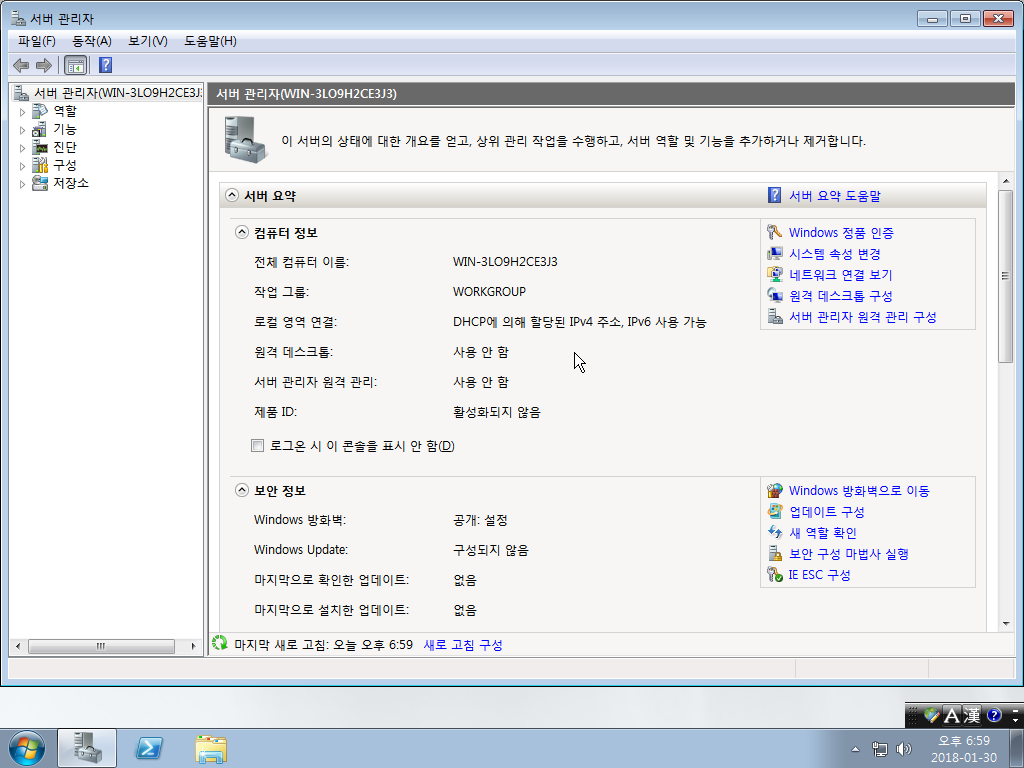The height and width of the screenshot is (768, 1024).
Task: Open the 서버 요약 도움말 link
Action: [x=835, y=196]
